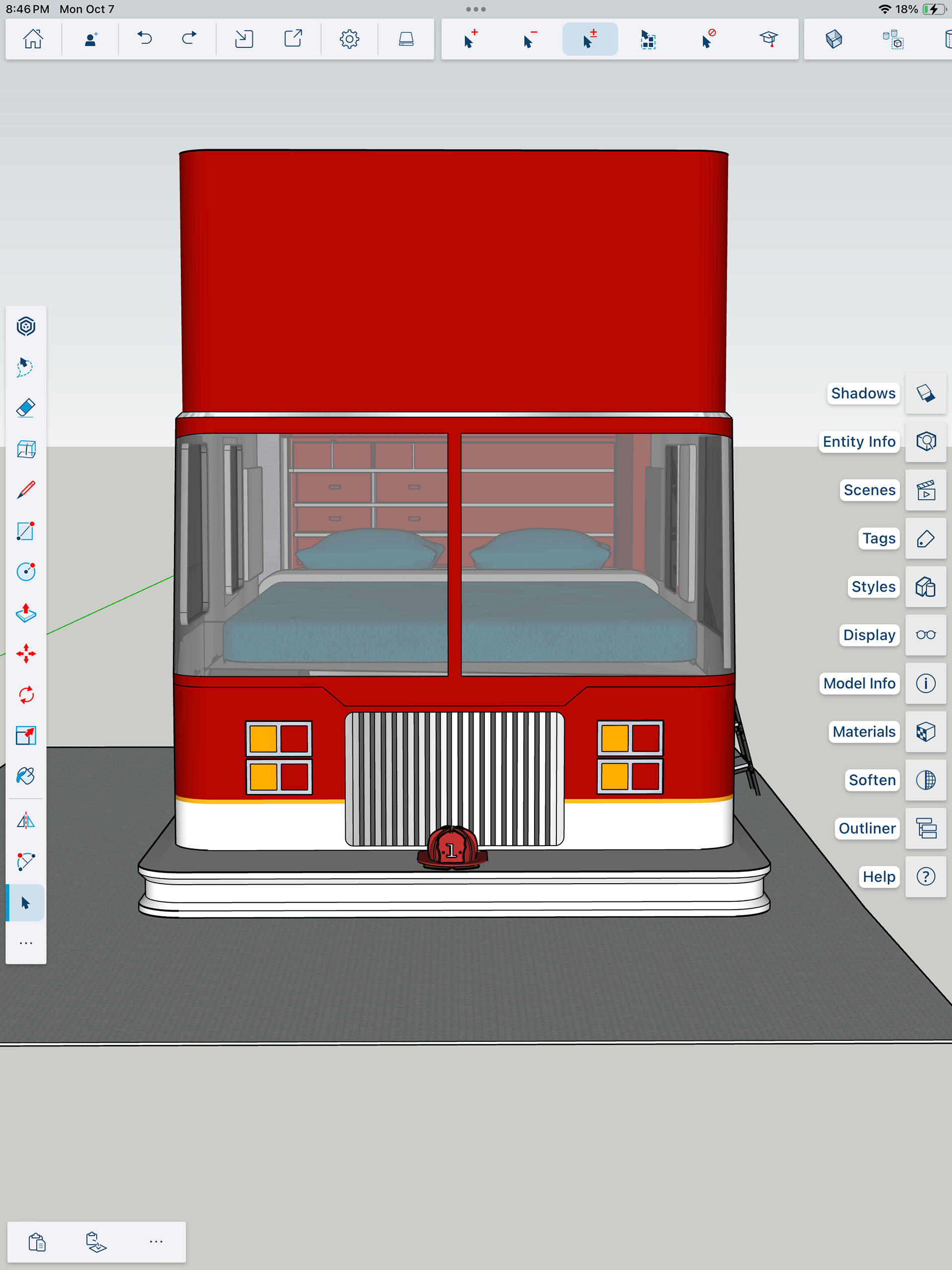Enable the subtract-from-selection cursor mode
Image resolution: width=952 pixels, height=1270 pixels.
[x=530, y=39]
